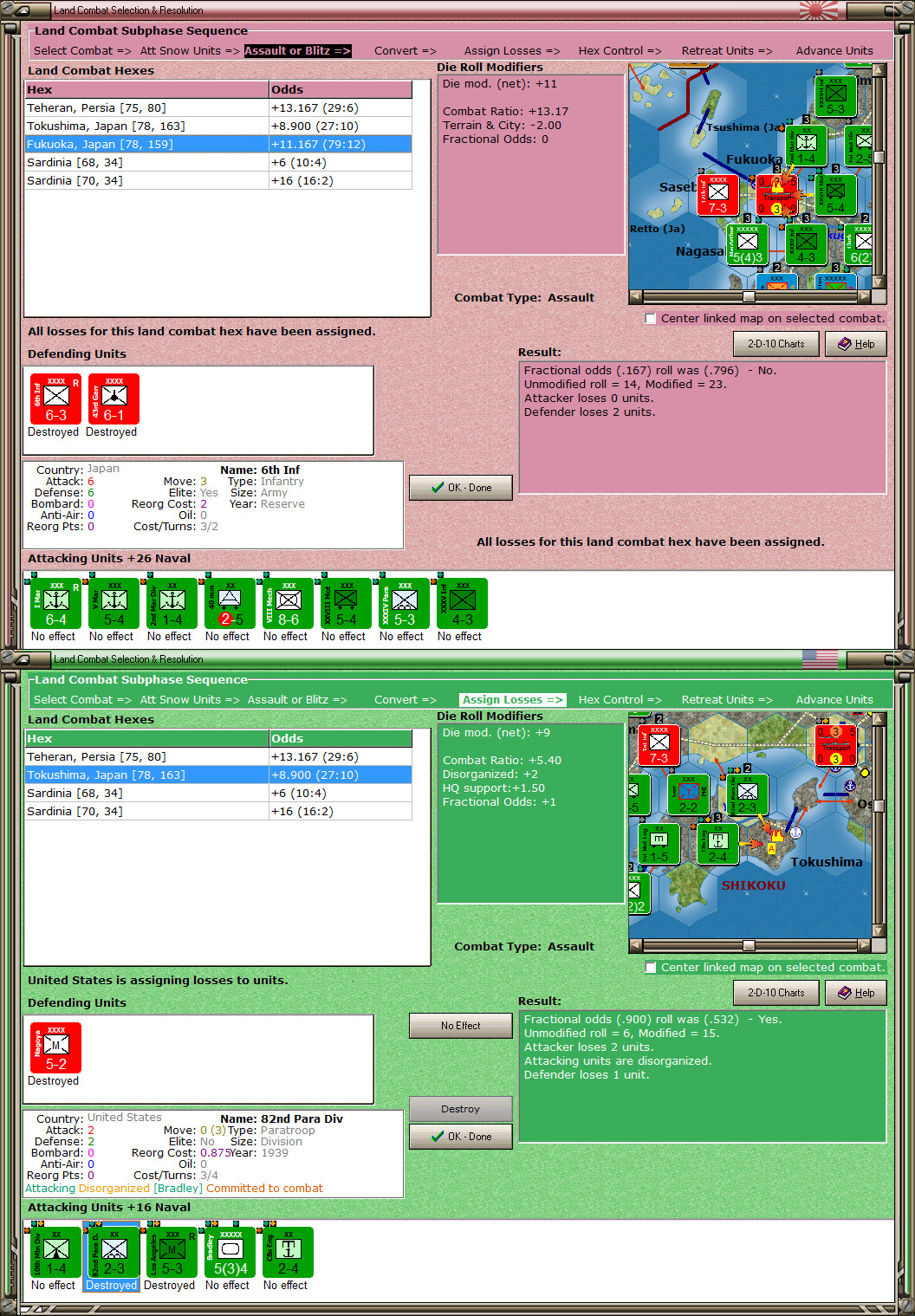Screen dimensions: 915x1316
Task: Select 82nd Para Div 2-3 attacking counter
Action: point(114,1252)
